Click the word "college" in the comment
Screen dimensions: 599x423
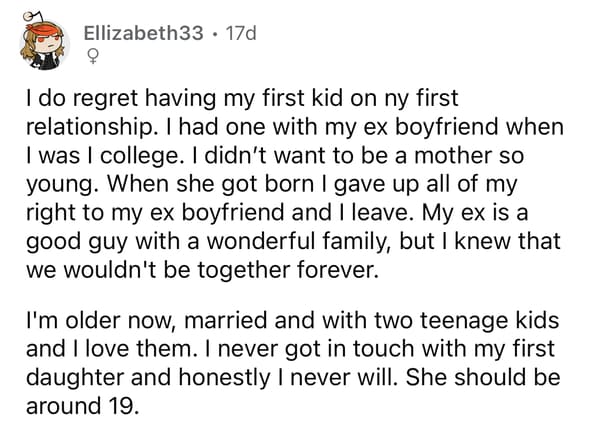(136, 156)
